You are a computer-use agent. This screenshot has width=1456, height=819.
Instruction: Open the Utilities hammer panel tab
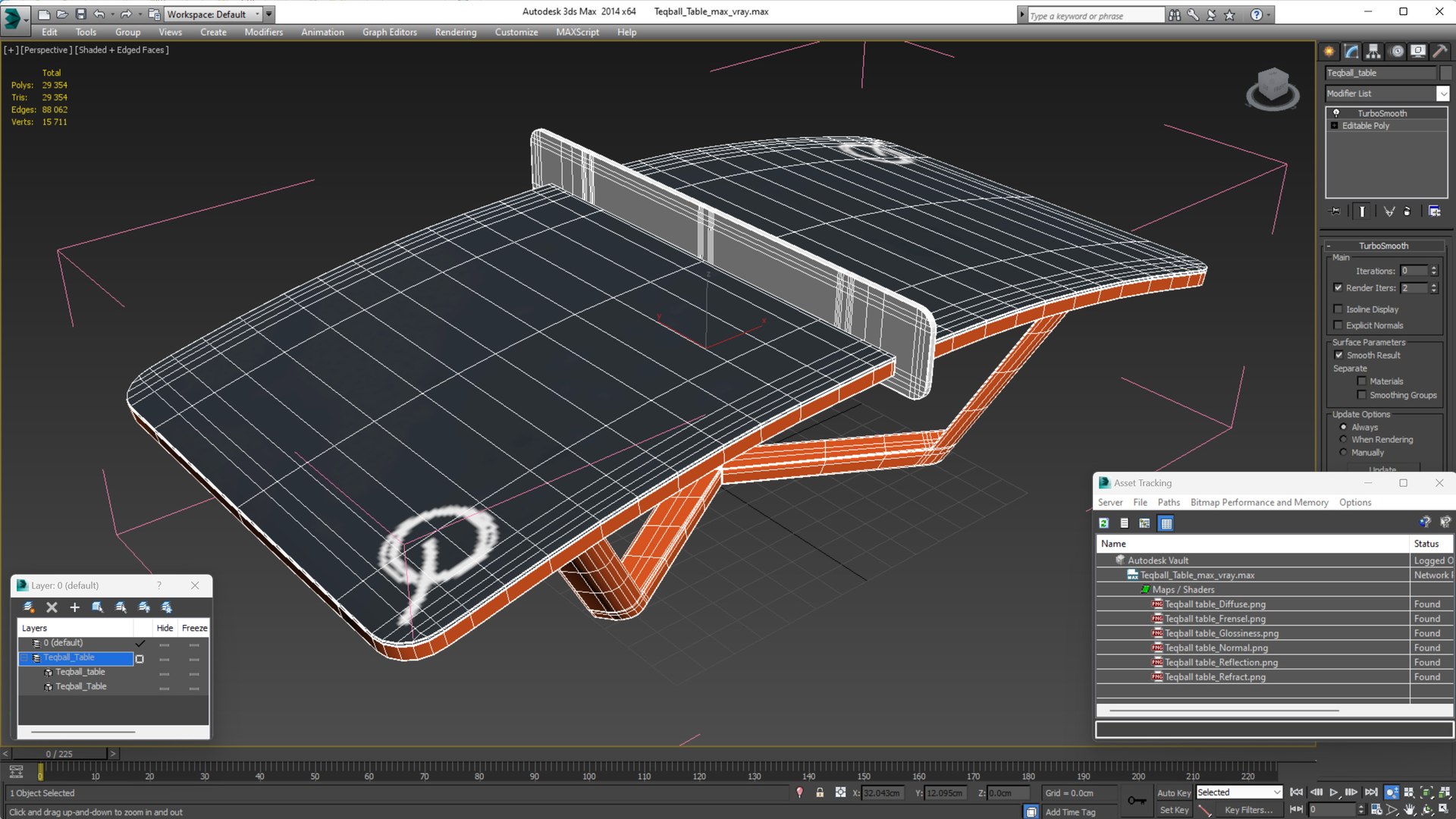[x=1440, y=52]
